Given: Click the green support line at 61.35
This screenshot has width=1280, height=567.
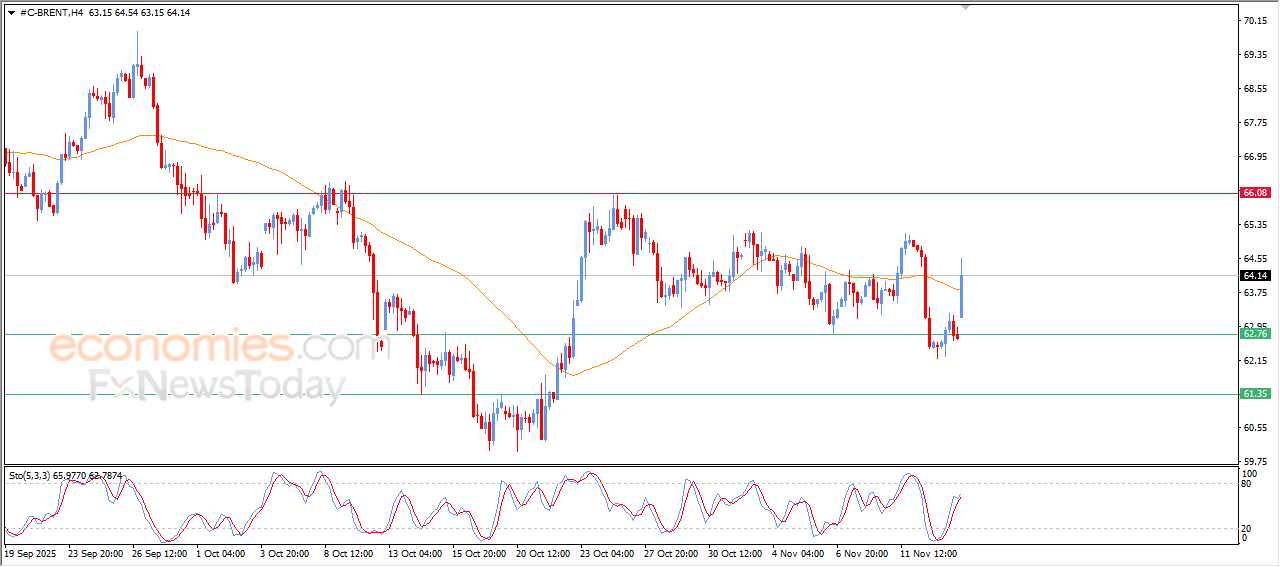Looking at the screenshot, I should coord(700,394).
